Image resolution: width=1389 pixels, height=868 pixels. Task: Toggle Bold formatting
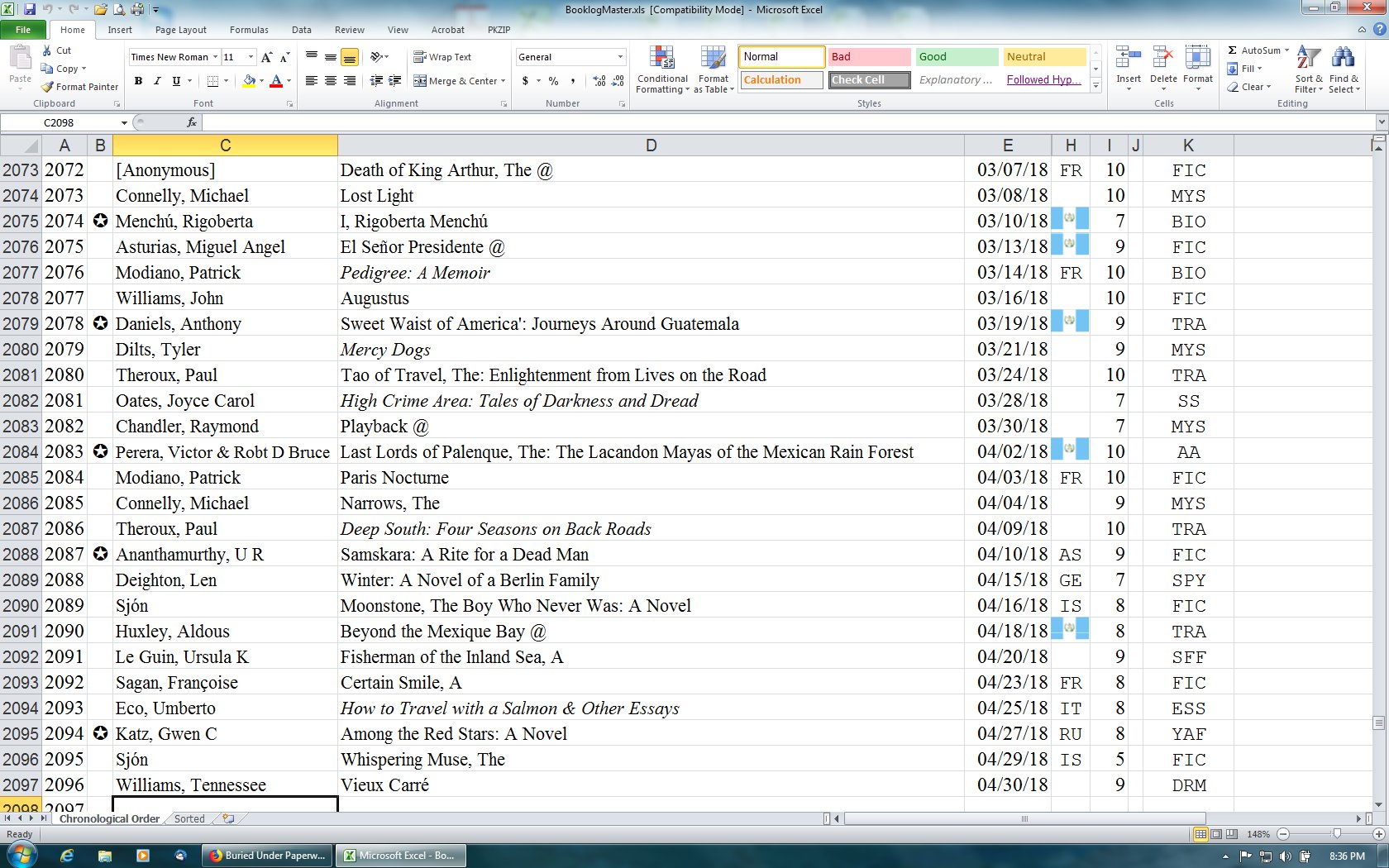point(138,81)
